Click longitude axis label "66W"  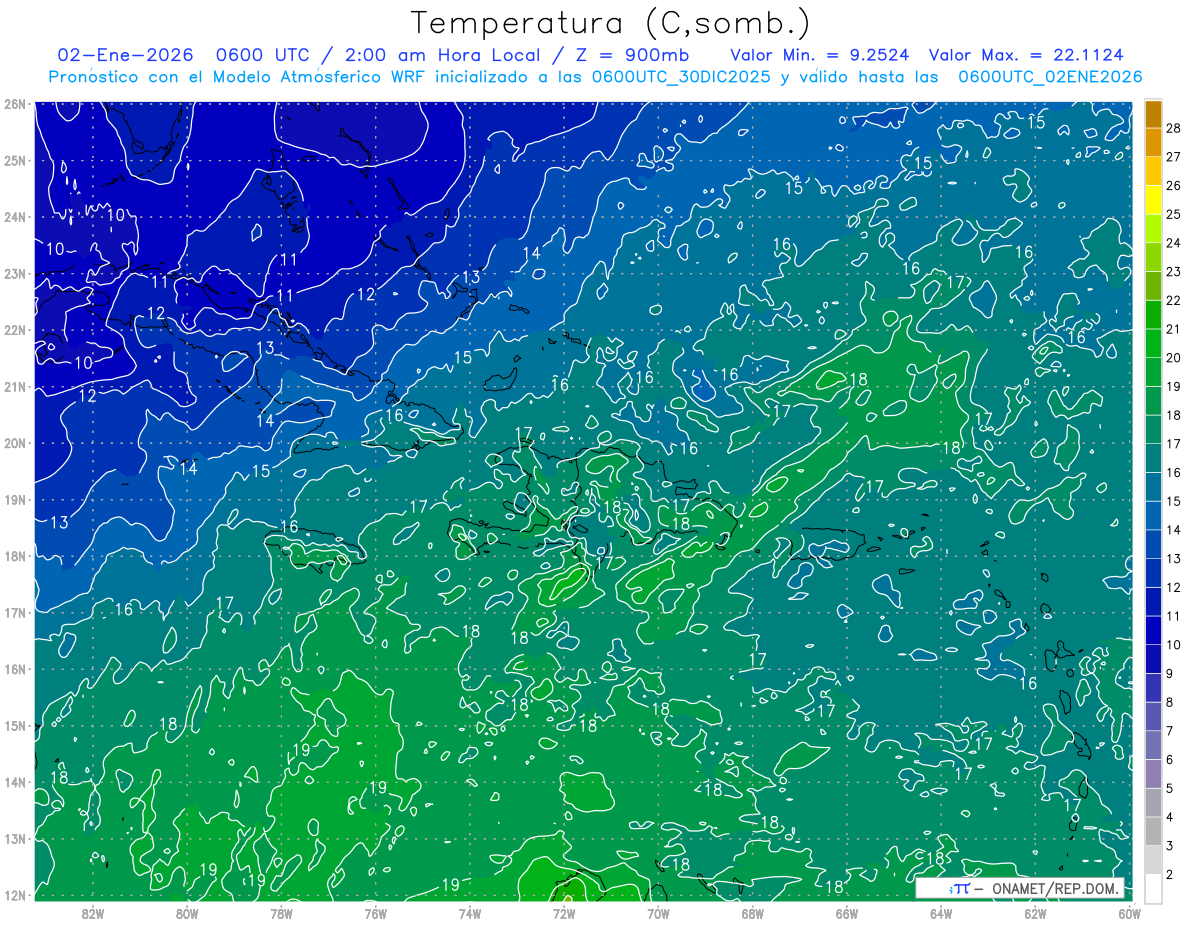(846, 913)
